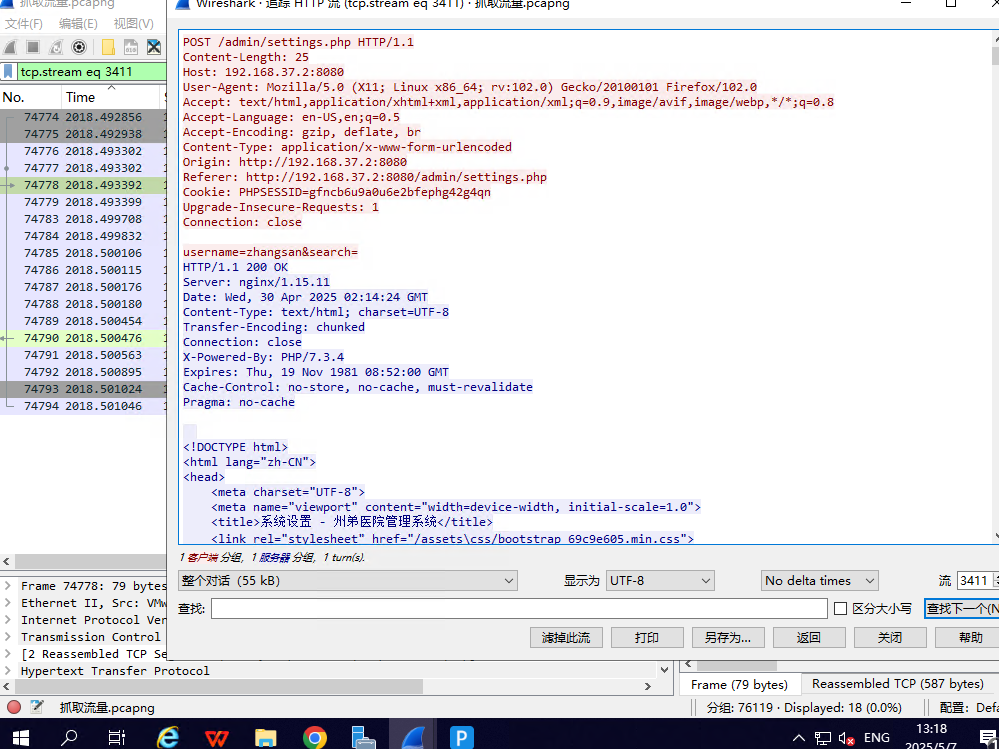999x749 pixels.
Task: Expand the Internet Protocol Version tree node
Action: pyautogui.click(x=8, y=620)
